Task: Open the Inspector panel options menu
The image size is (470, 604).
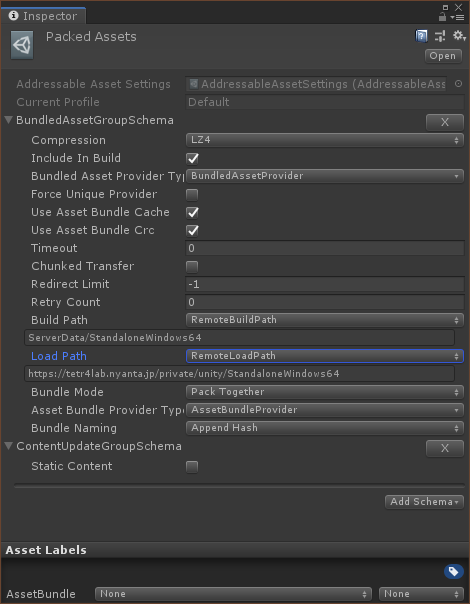Action: [x=457, y=17]
